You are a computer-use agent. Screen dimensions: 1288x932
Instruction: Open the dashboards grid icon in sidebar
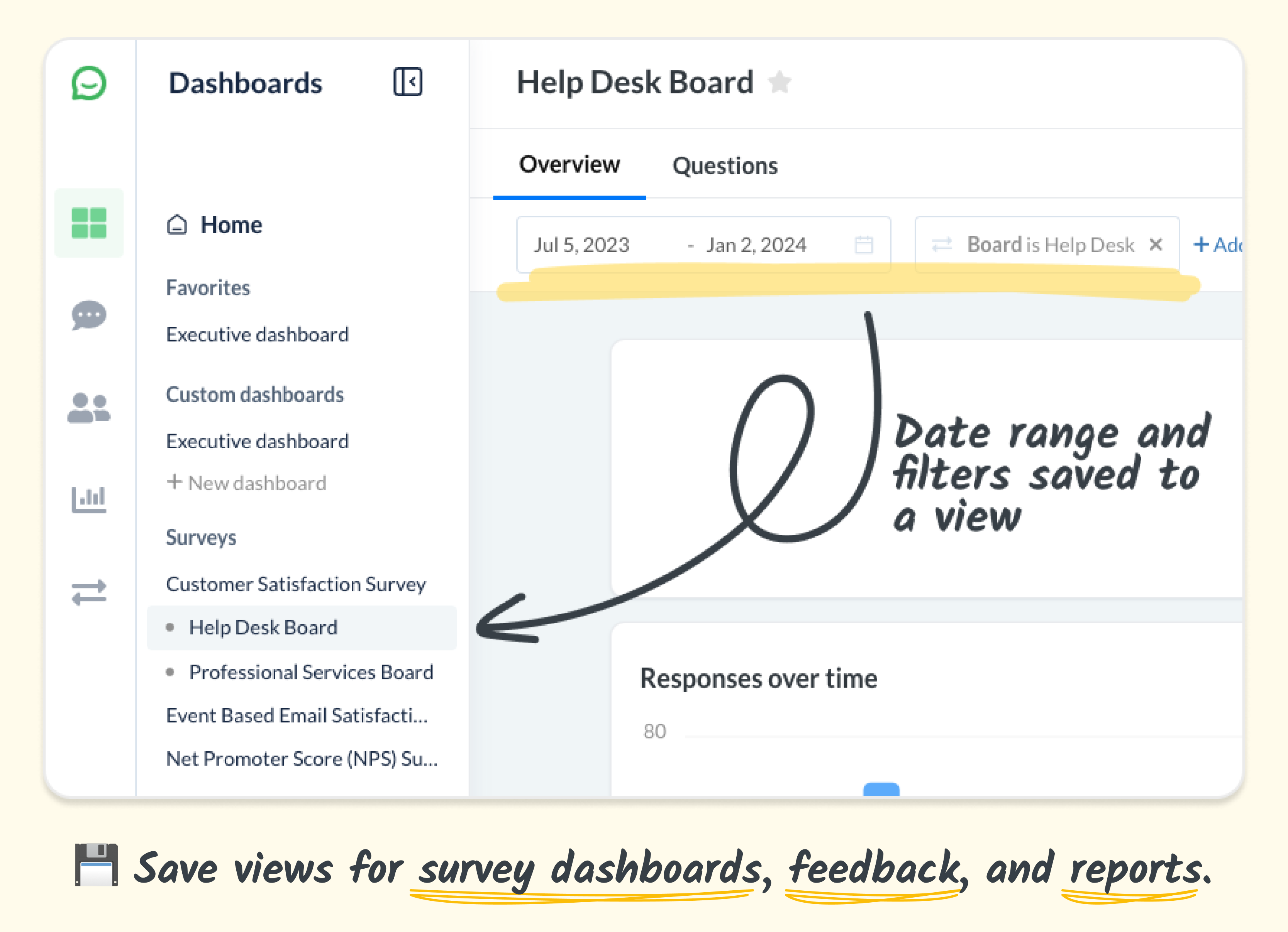click(x=89, y=223)
